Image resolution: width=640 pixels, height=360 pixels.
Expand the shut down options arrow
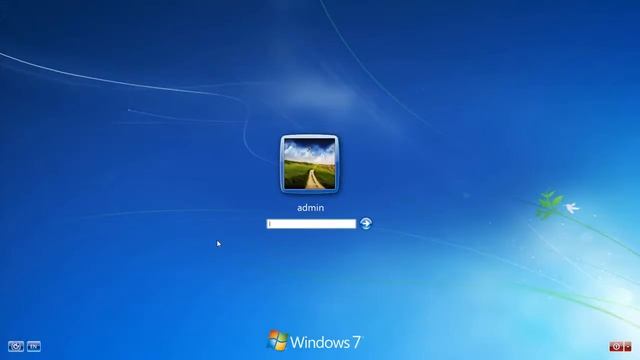click(x=628, y=347)
